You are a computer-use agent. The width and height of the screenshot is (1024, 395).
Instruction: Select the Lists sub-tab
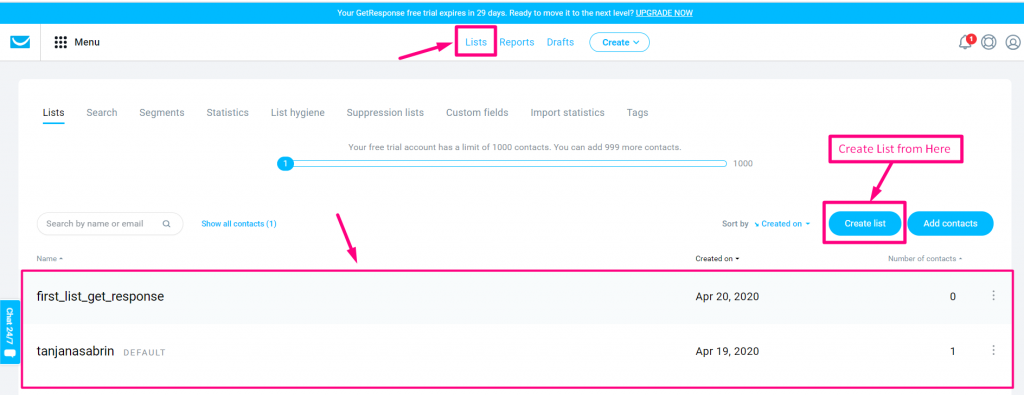click(x=54, y=113)
